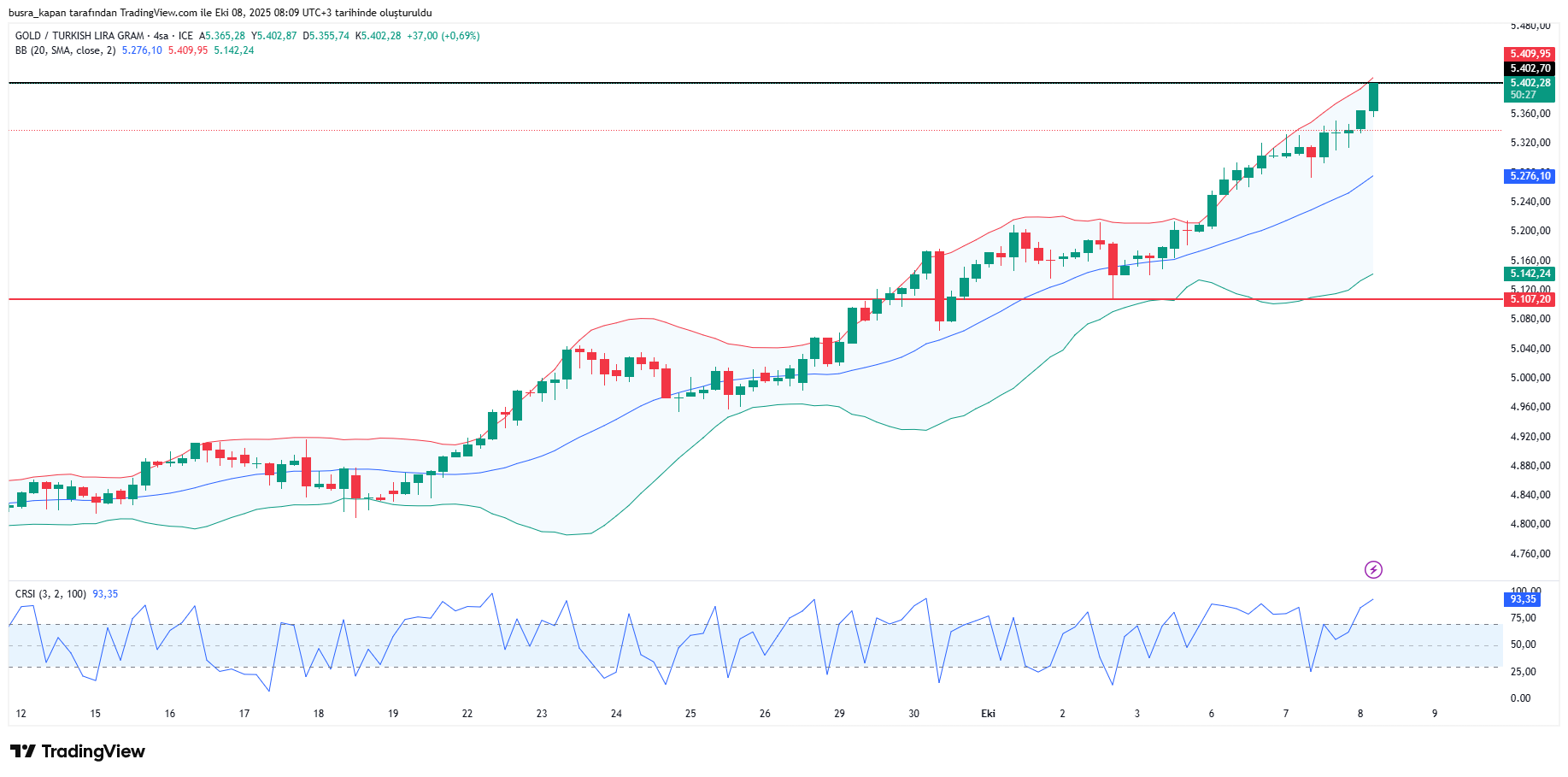Click the TradingView logo at the bottom
The width and height of the screenshot is (1568, 777).
[78, 751]
